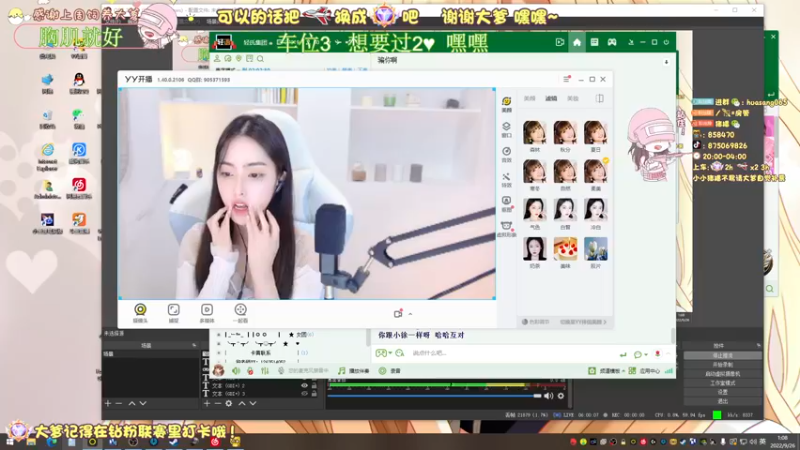Toggle lock of 文本 (GDI+) 3 source
800x450 pixels.
[314, 393]
